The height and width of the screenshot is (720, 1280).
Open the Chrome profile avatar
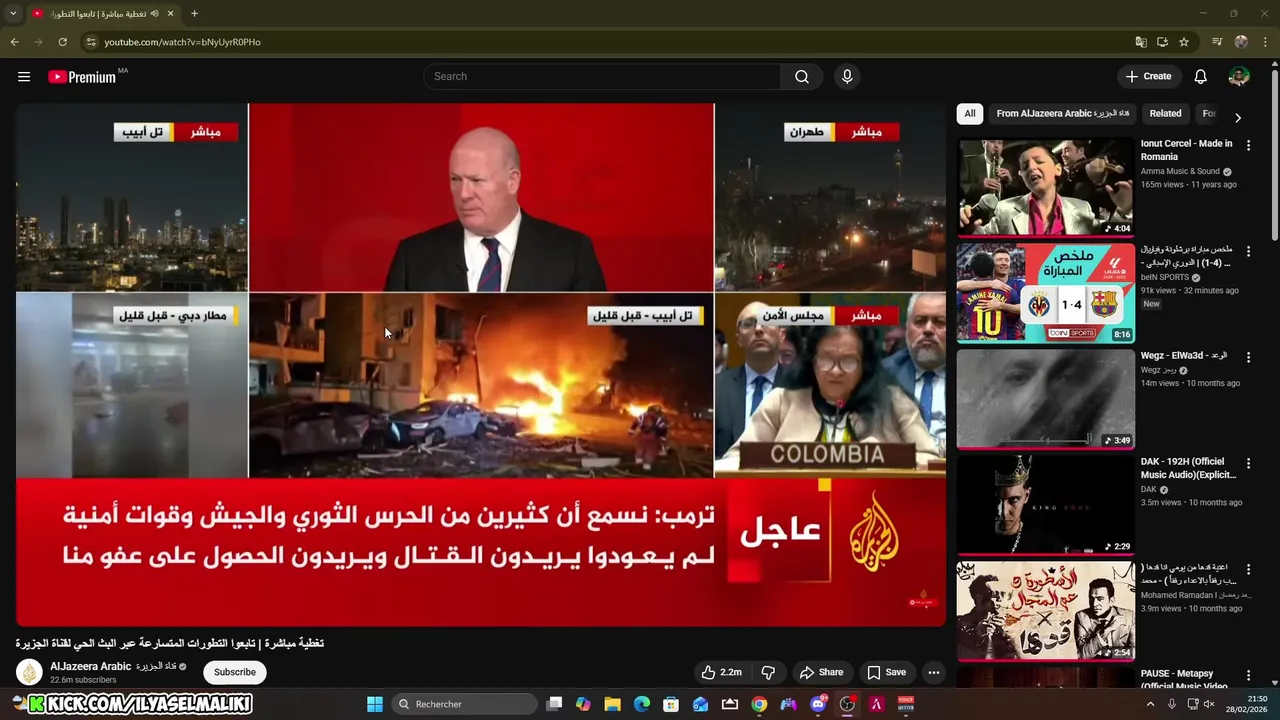(1241, 42)
